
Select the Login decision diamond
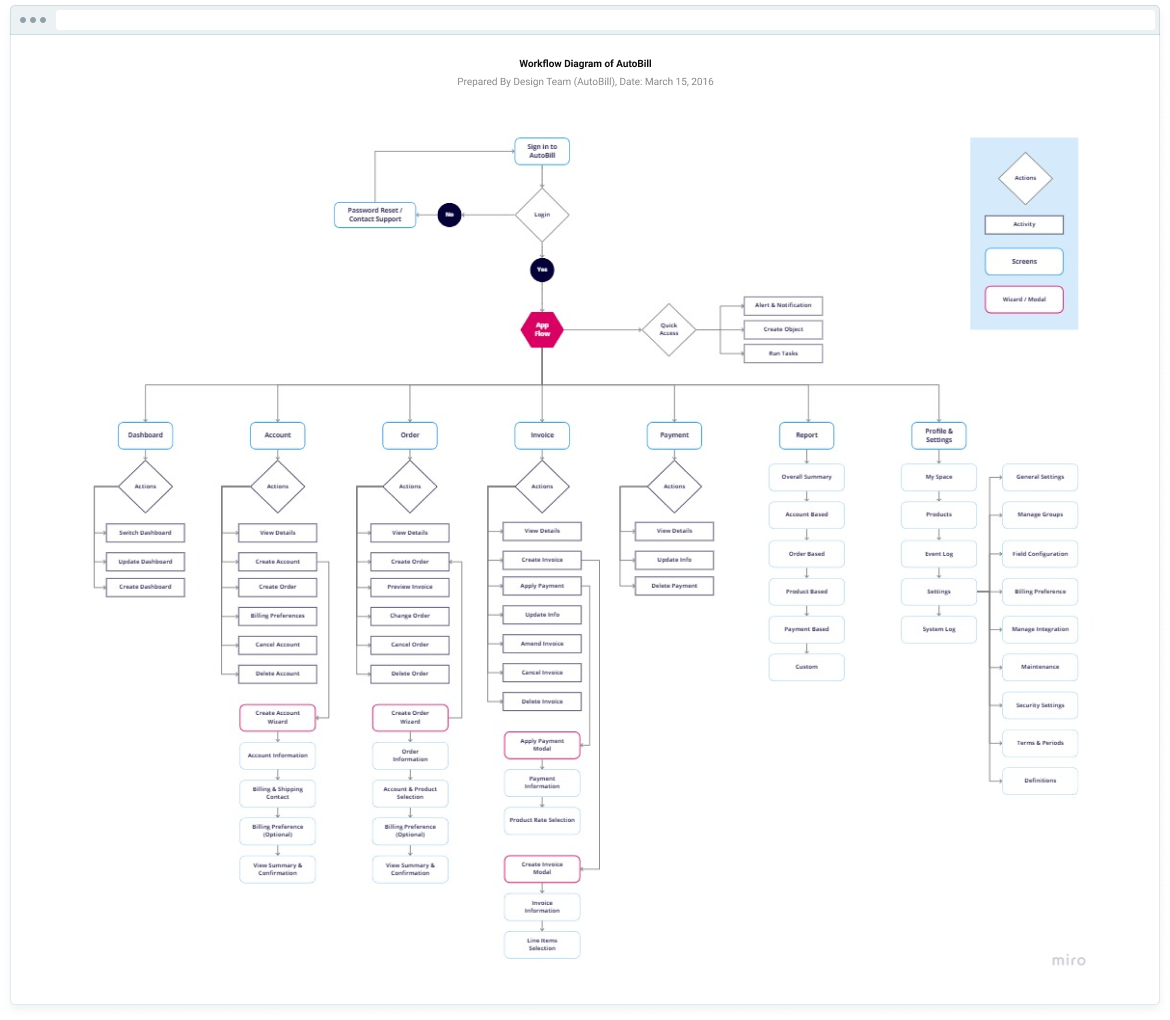[x=542, y=215]
